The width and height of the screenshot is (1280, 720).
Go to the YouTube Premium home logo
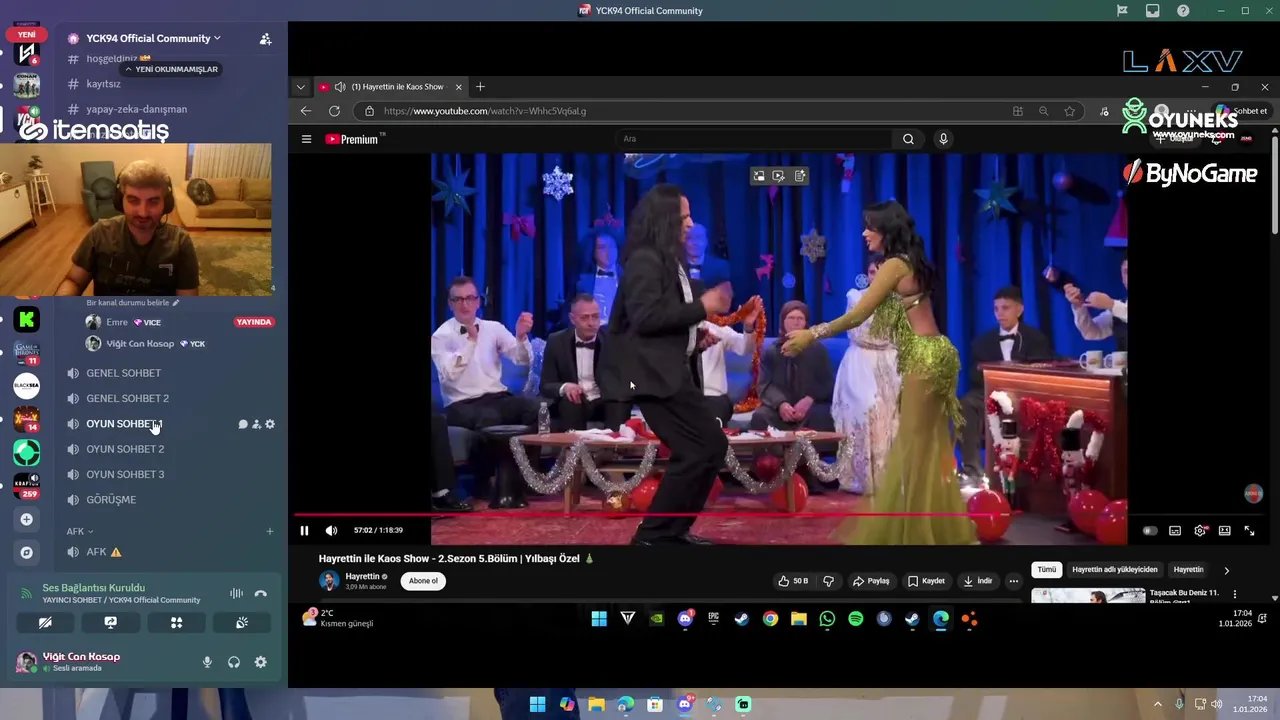pos(353,139)
